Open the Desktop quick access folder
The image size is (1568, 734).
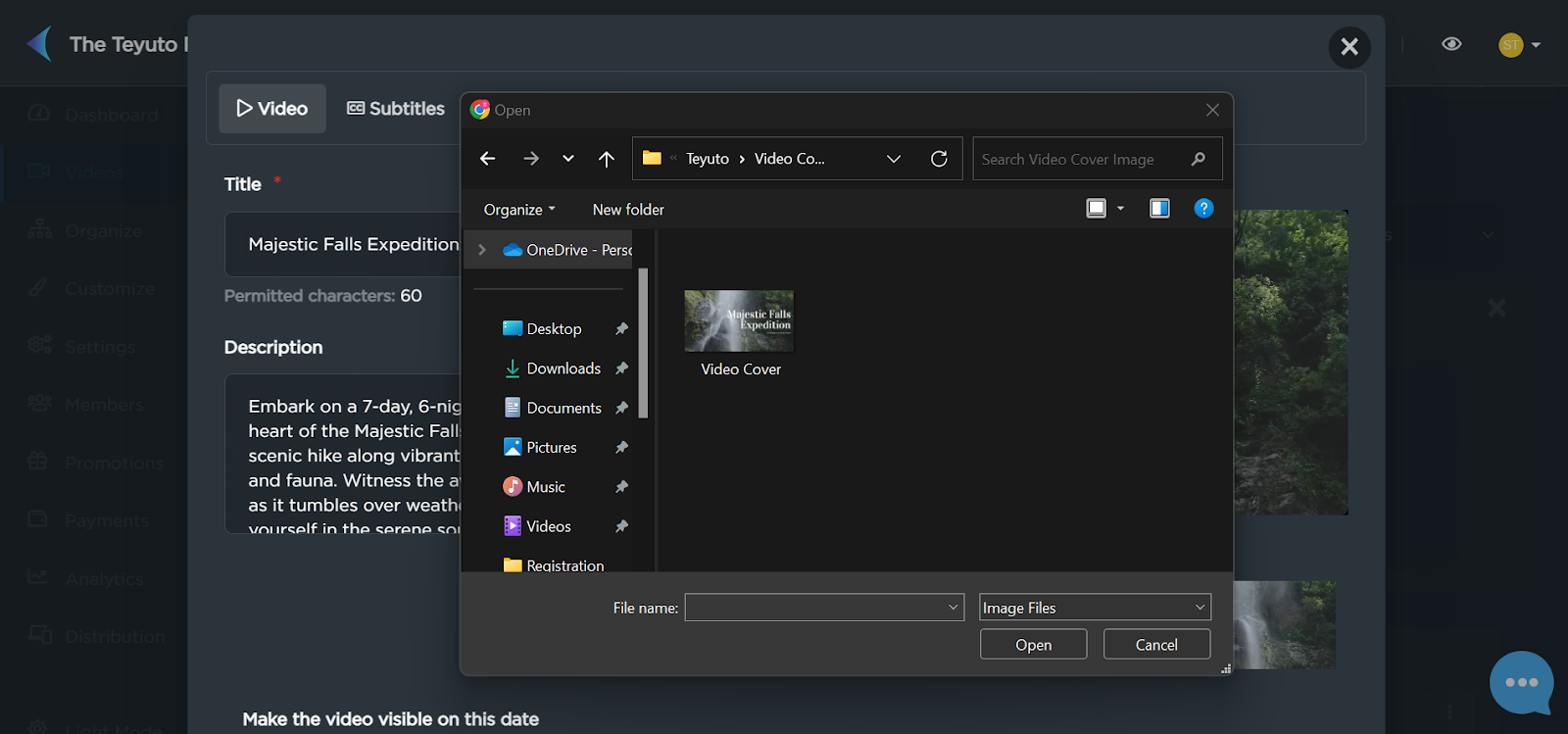point(542,329)
